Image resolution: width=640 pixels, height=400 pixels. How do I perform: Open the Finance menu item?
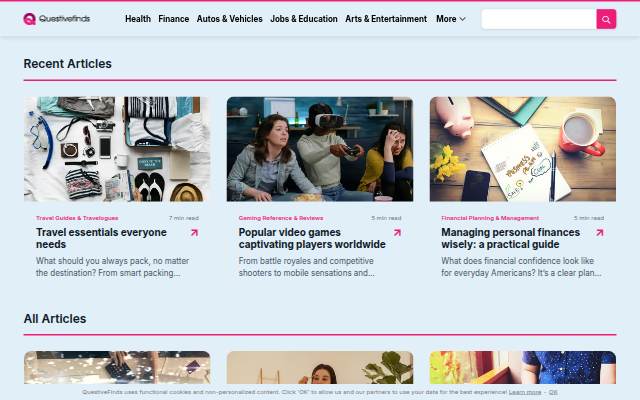point(173,19)
